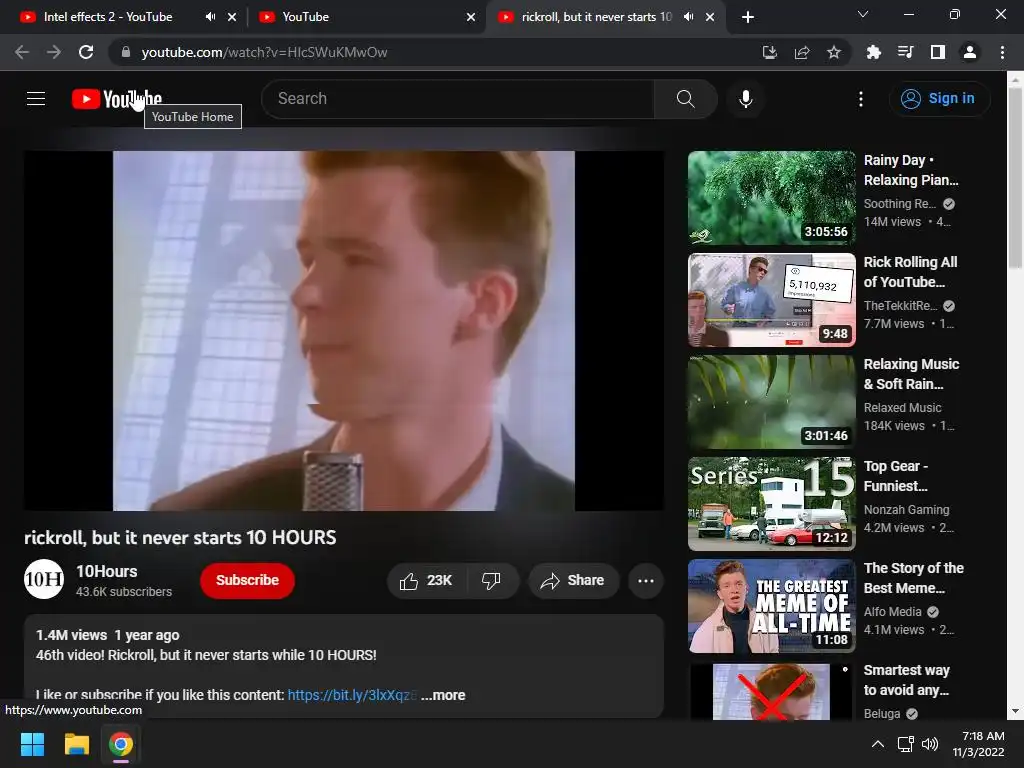Open File Explorer from the taskbar
This screenshot has width=1024, height=768.
tap(76, 744)
